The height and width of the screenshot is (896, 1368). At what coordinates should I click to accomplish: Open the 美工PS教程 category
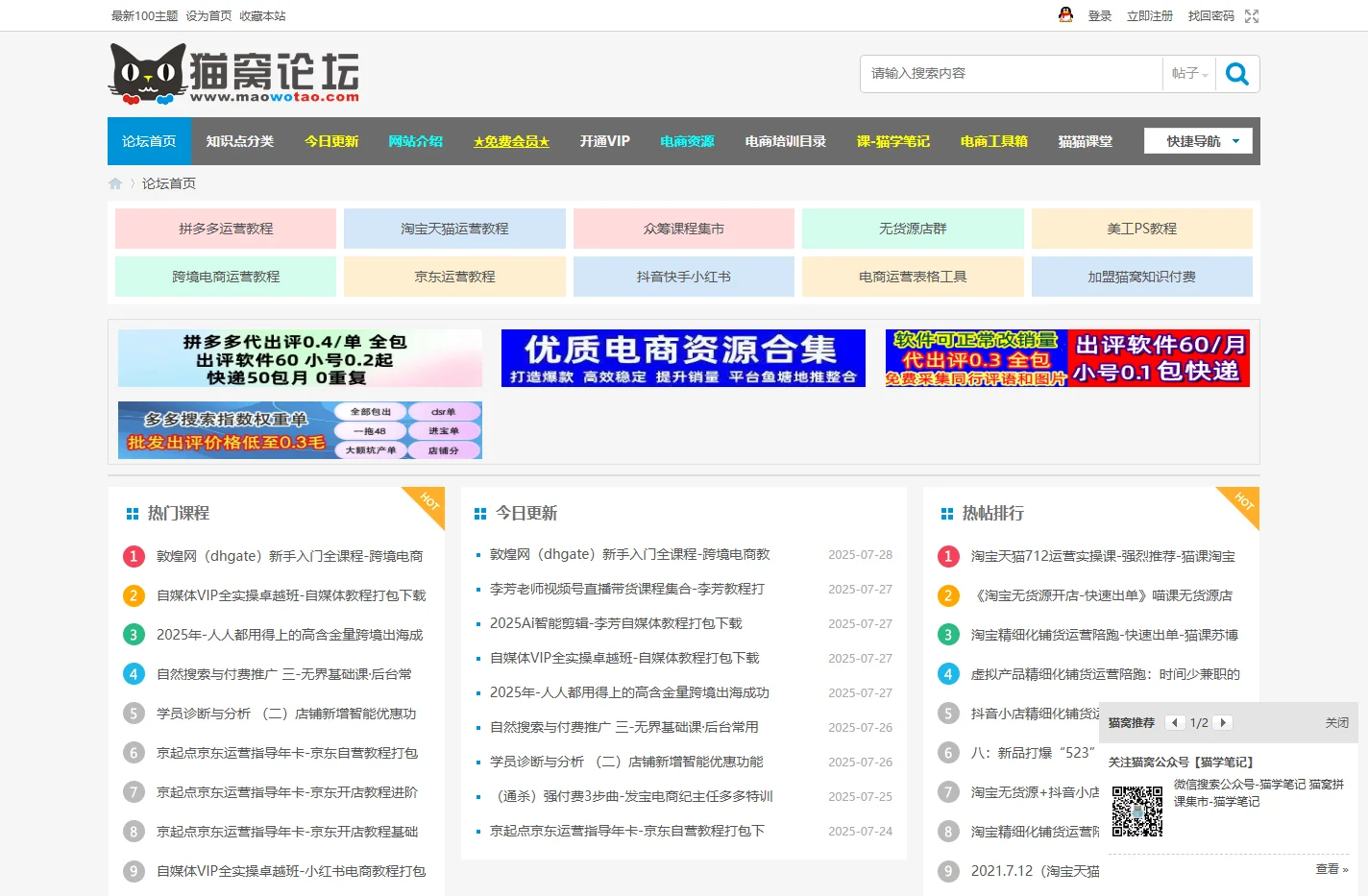pyautogui.click(x=1142, y=229)
